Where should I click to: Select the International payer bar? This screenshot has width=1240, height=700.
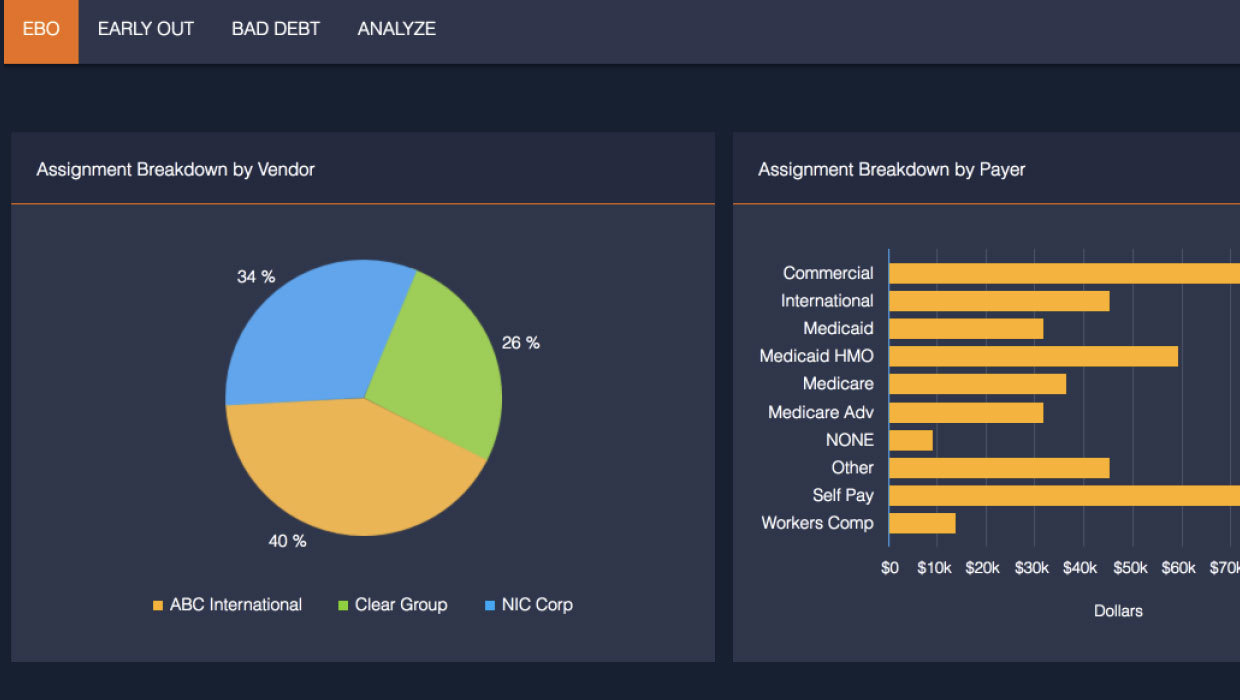pos(998,301)
